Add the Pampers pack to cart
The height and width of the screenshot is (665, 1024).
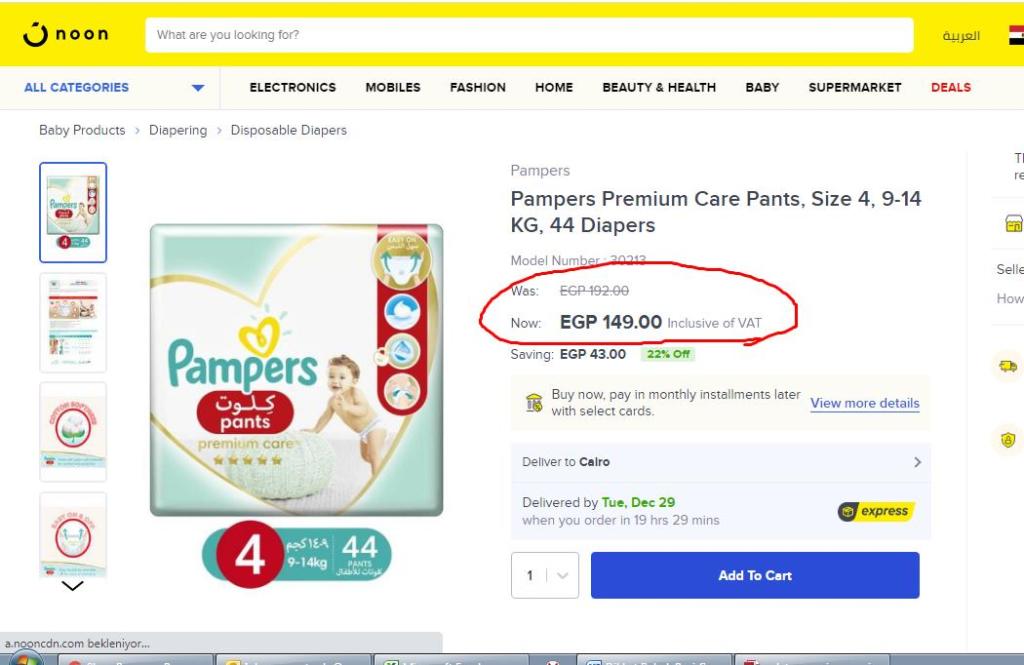[754, 575]
